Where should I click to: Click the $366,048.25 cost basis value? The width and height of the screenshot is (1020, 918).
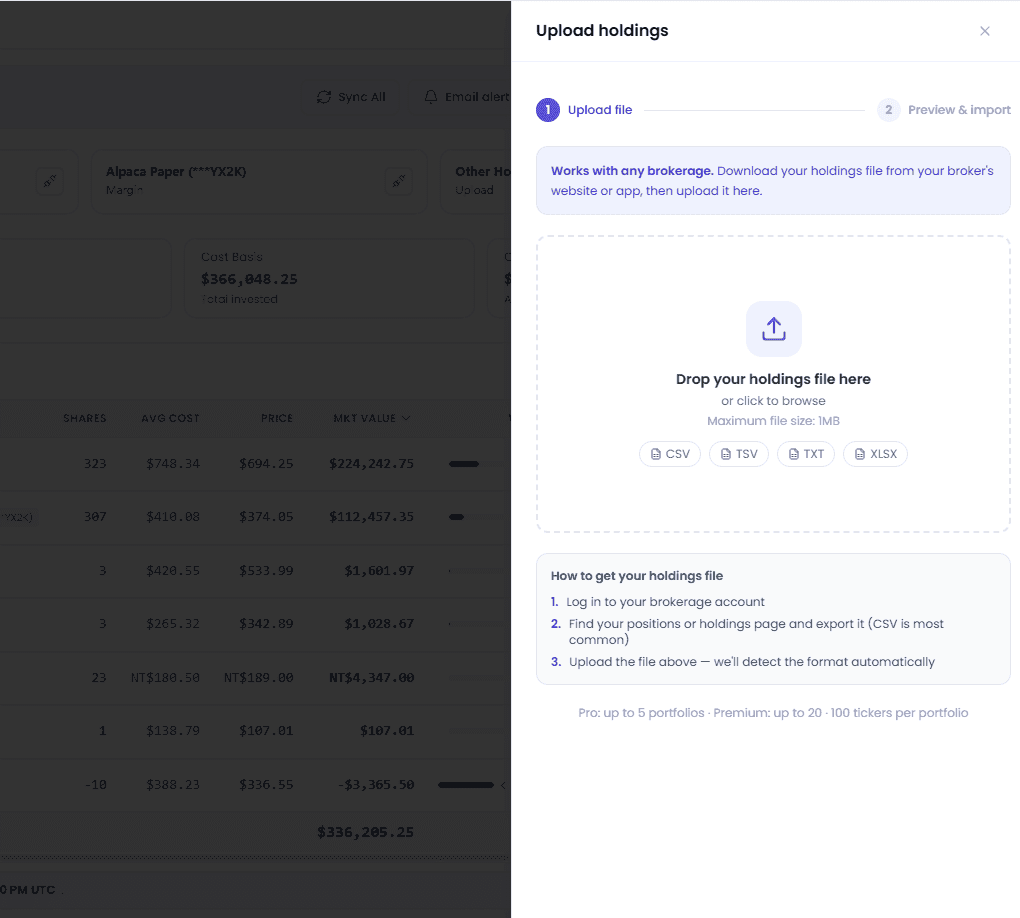249,279
